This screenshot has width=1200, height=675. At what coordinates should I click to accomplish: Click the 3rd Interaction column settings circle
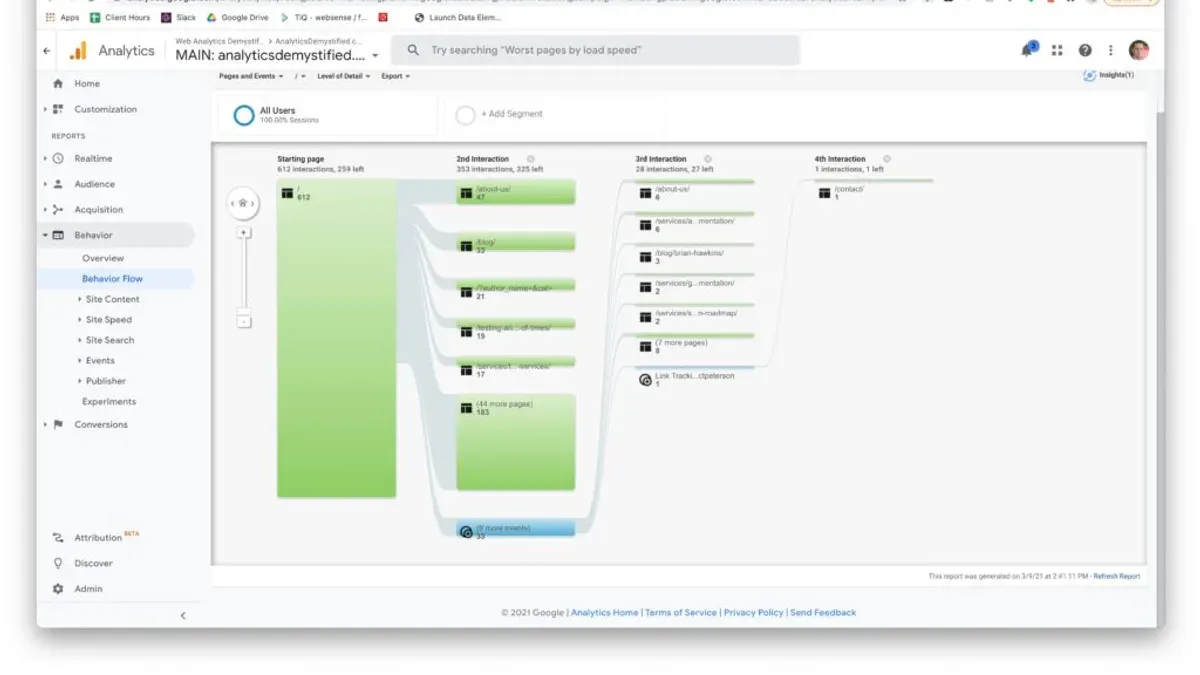click(x=708, y=159)
